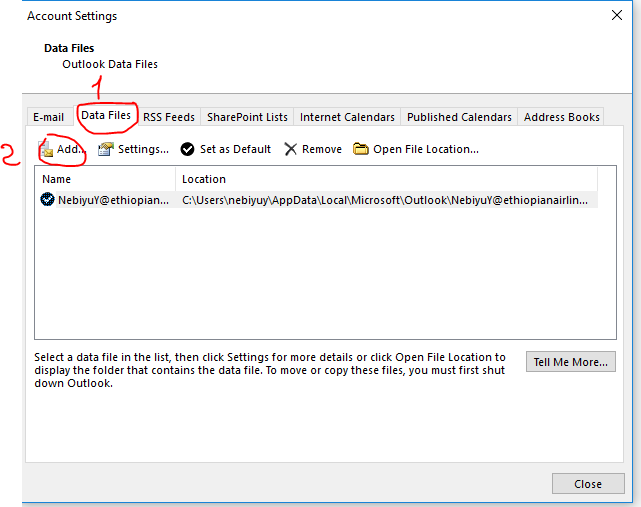Go to the SharePoint Lists tab
The height and width of the screenshot is (507, 641).
pos(247,117)
